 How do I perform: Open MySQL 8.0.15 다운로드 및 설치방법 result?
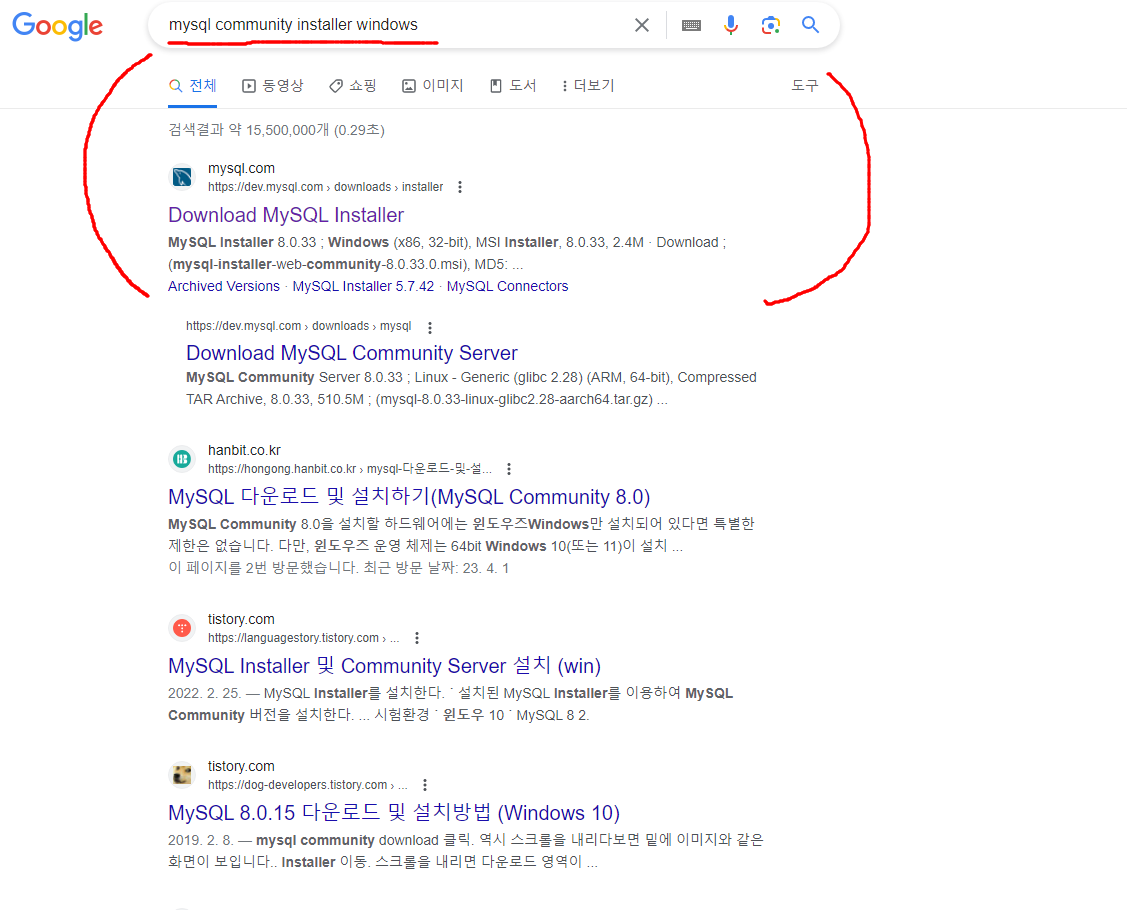(394, 812)
